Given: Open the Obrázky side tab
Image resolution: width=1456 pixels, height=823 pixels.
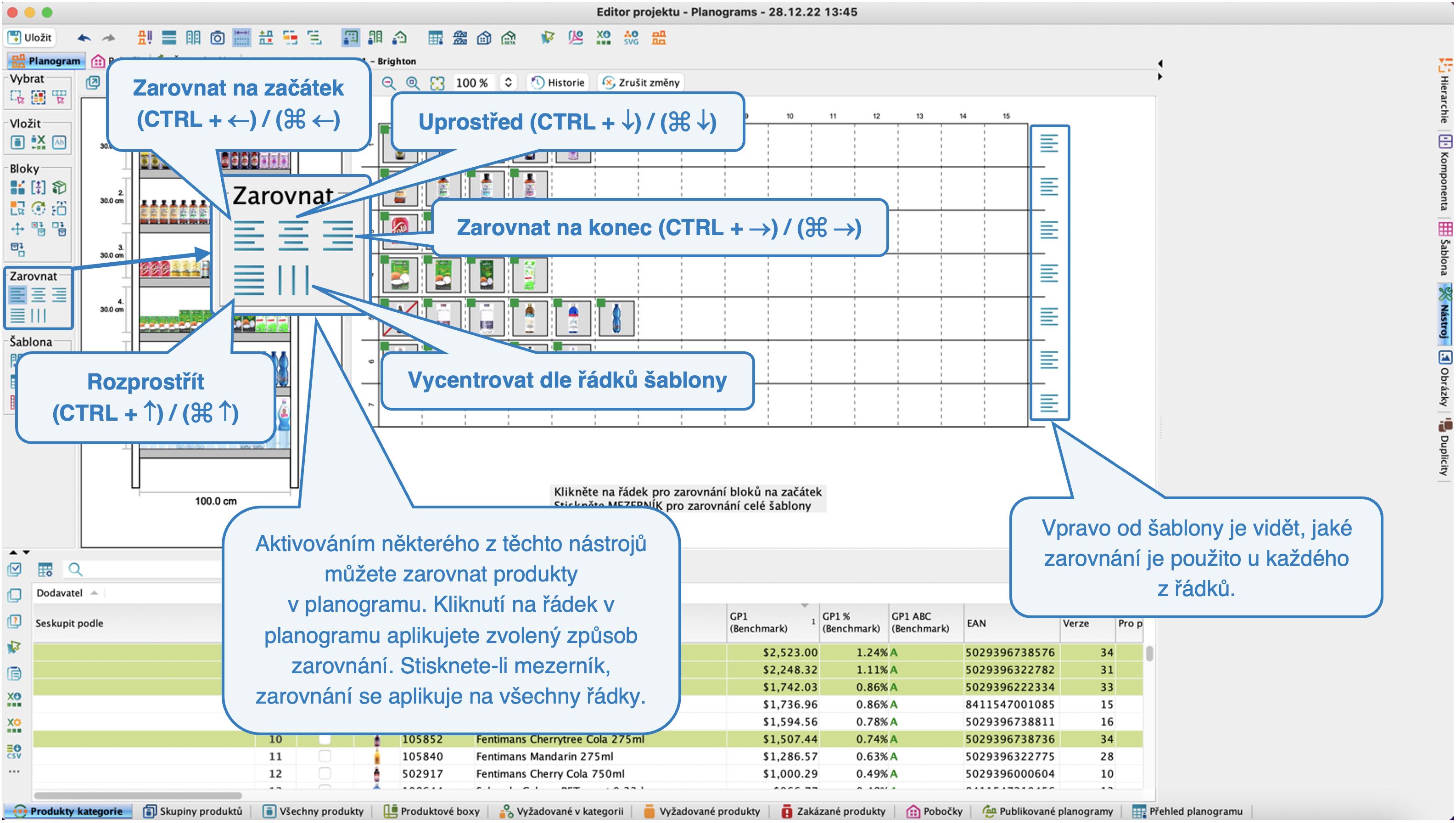Looking at the screenshot, I should point(1445,379).
